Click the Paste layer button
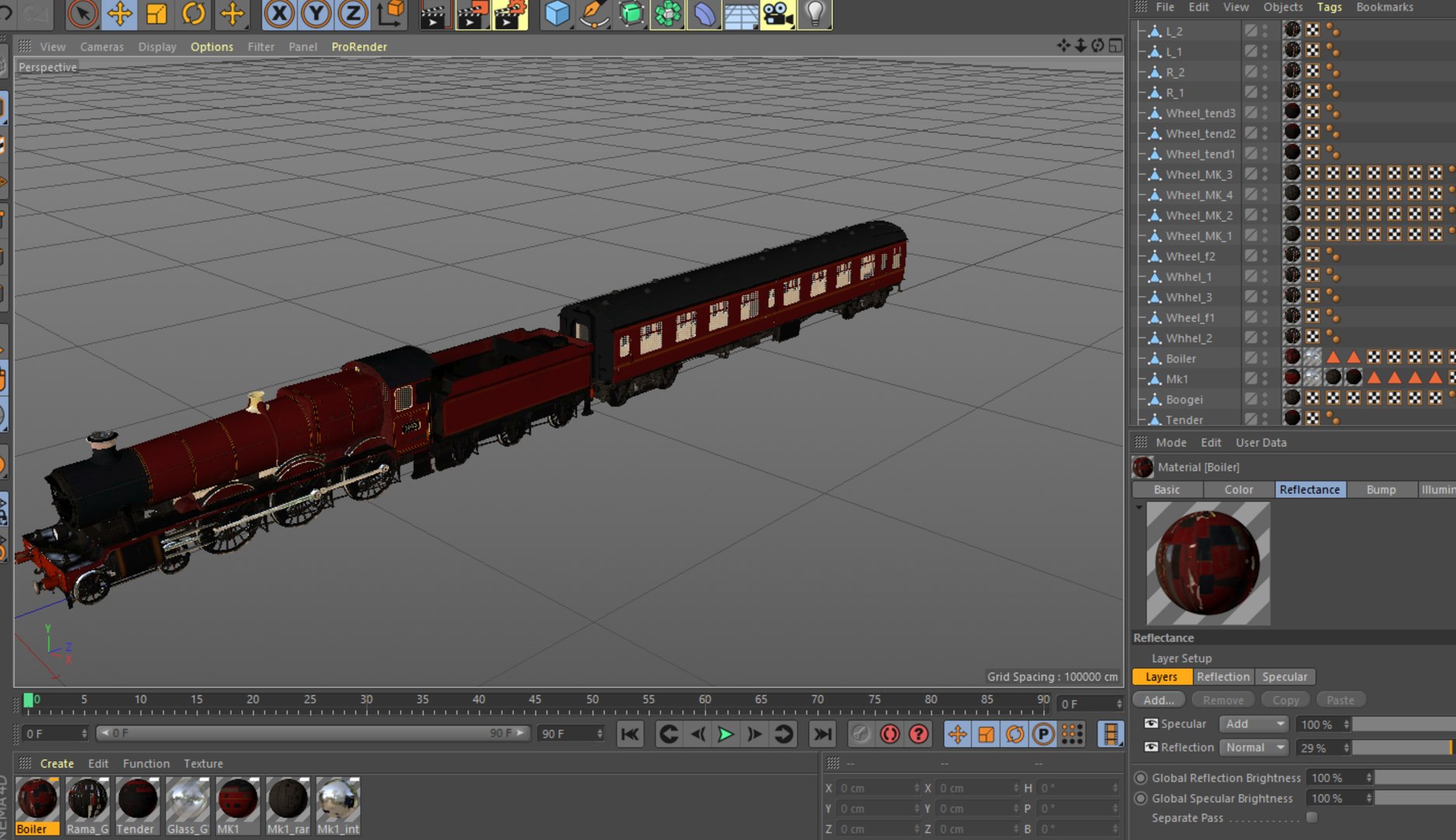The width and height of the screenshot is (1456, 840). (x=1340, y=701)
